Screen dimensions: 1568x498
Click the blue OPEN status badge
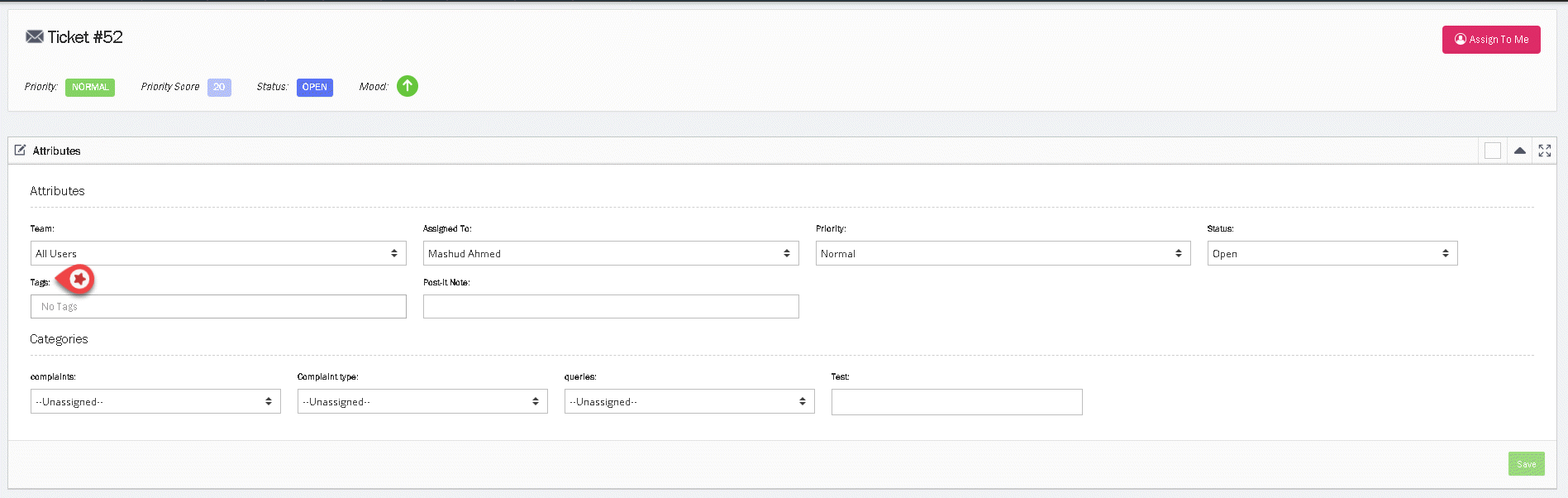(314, 87)
